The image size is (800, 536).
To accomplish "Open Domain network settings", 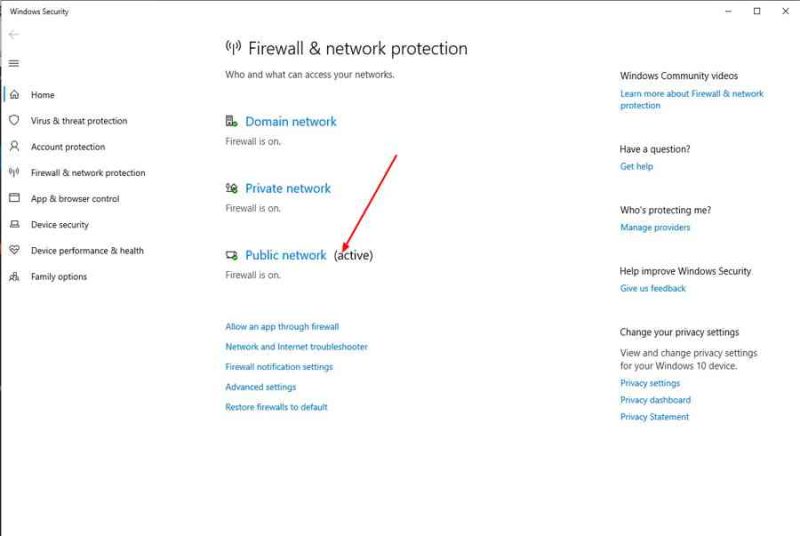I will (291, 121).
